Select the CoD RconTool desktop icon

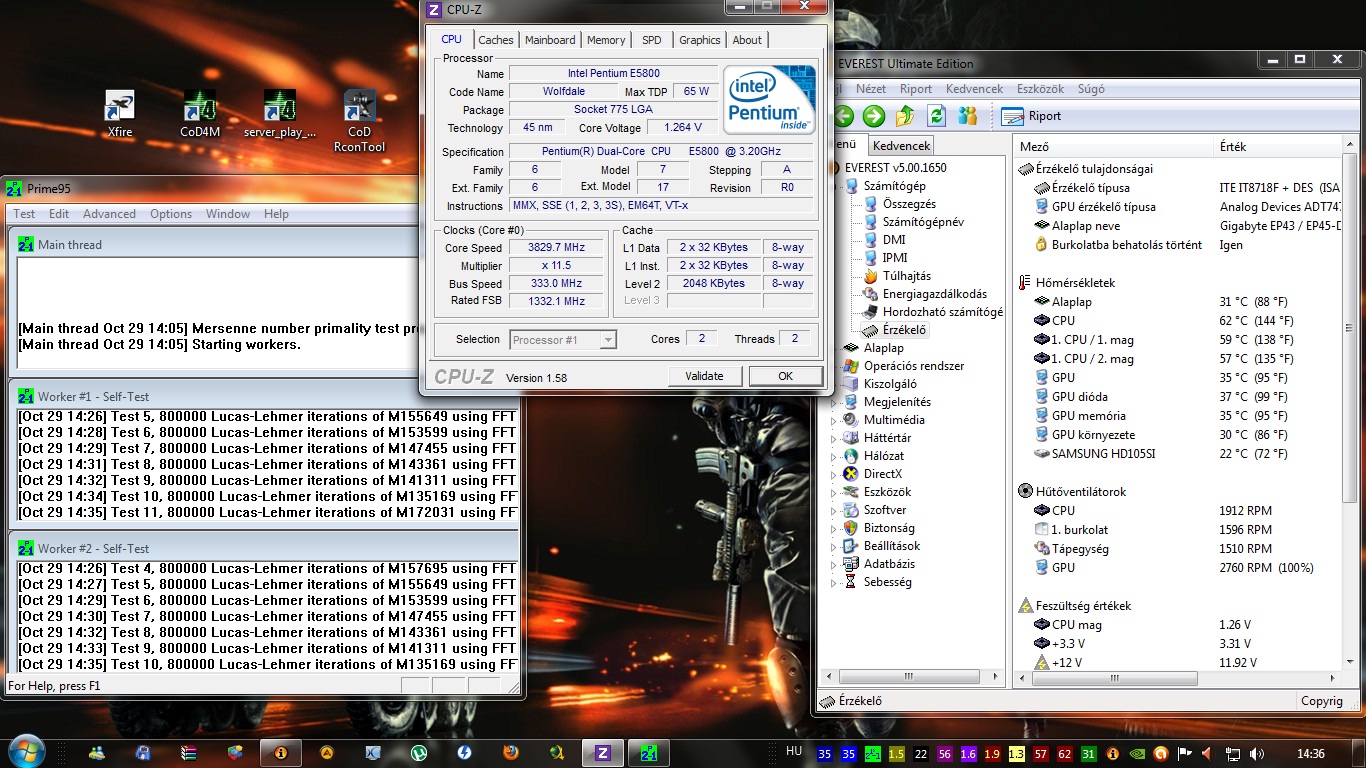click(360, 121)
